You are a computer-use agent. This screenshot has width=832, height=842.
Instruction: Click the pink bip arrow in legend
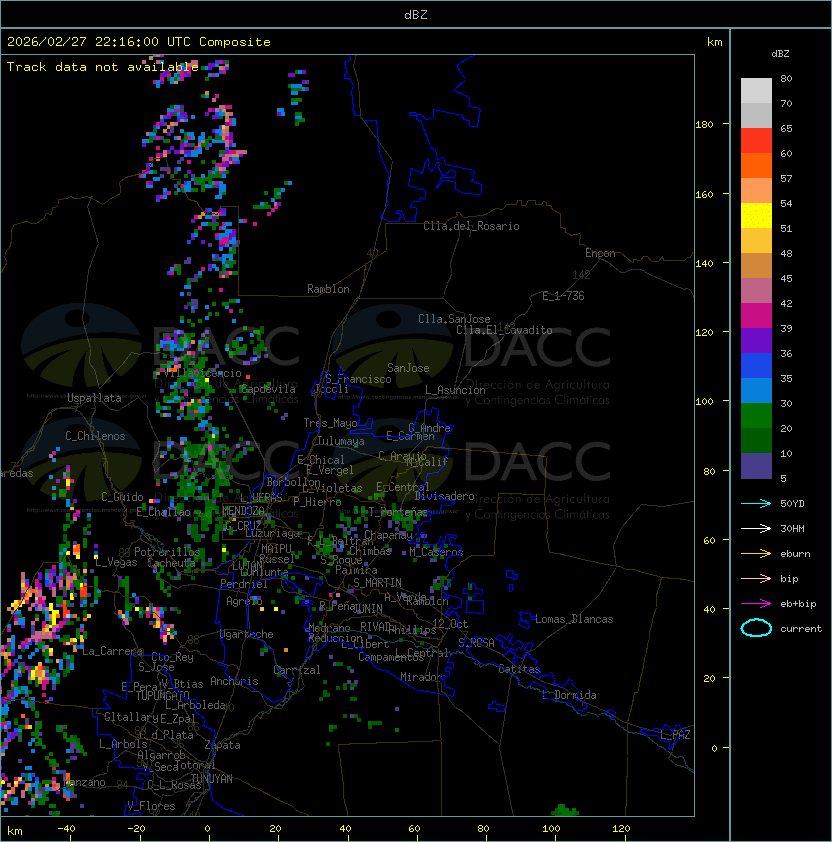click(x=756, y=578)
